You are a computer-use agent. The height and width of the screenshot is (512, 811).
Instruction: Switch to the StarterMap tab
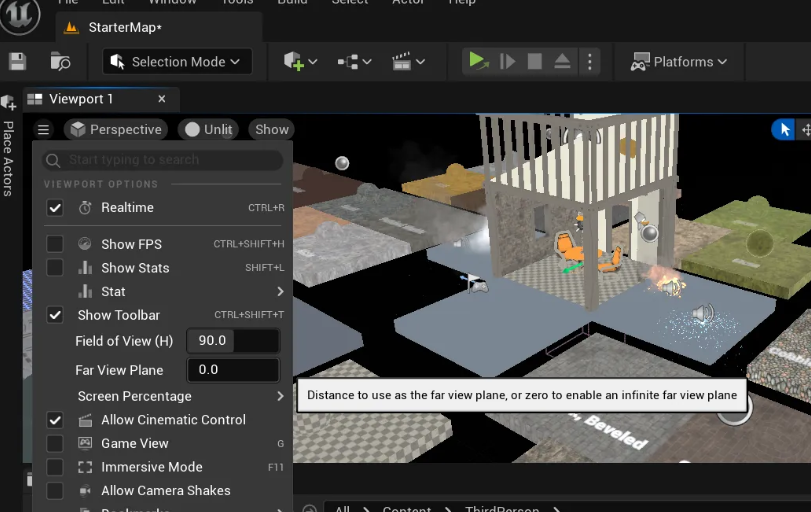tap(125, 27)
